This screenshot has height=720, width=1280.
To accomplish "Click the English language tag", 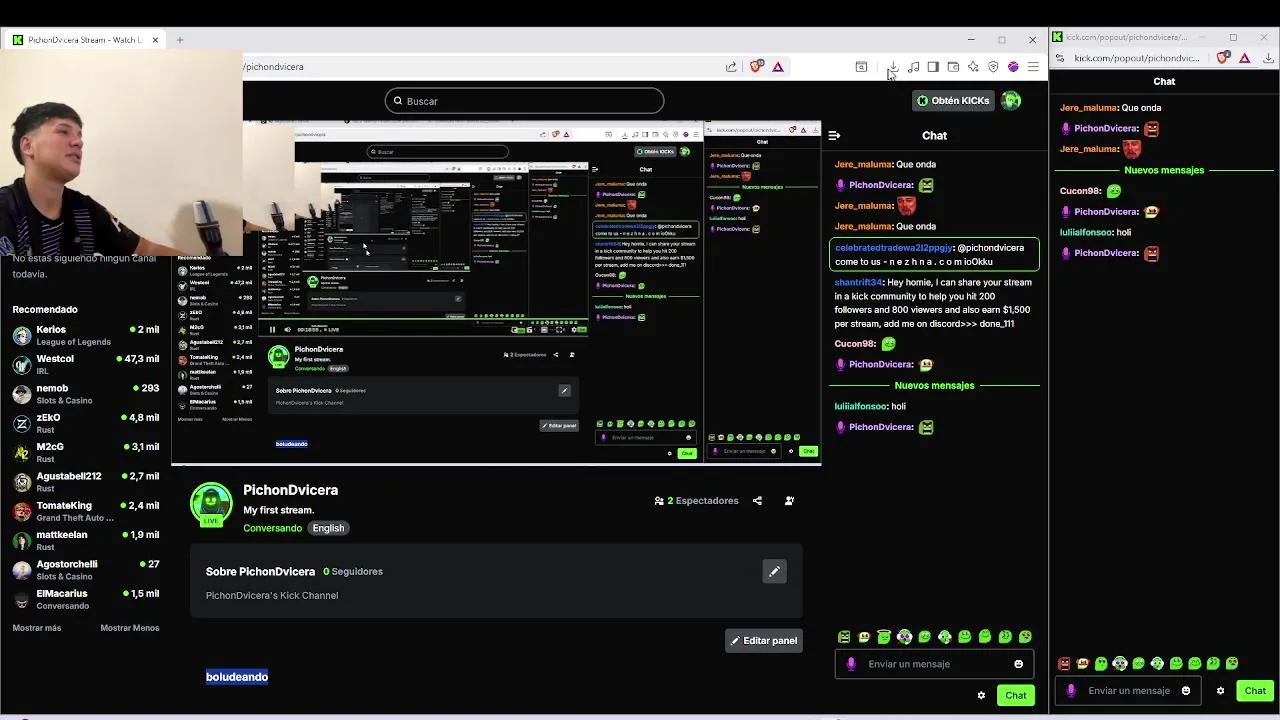I will [x=328, y=528].
